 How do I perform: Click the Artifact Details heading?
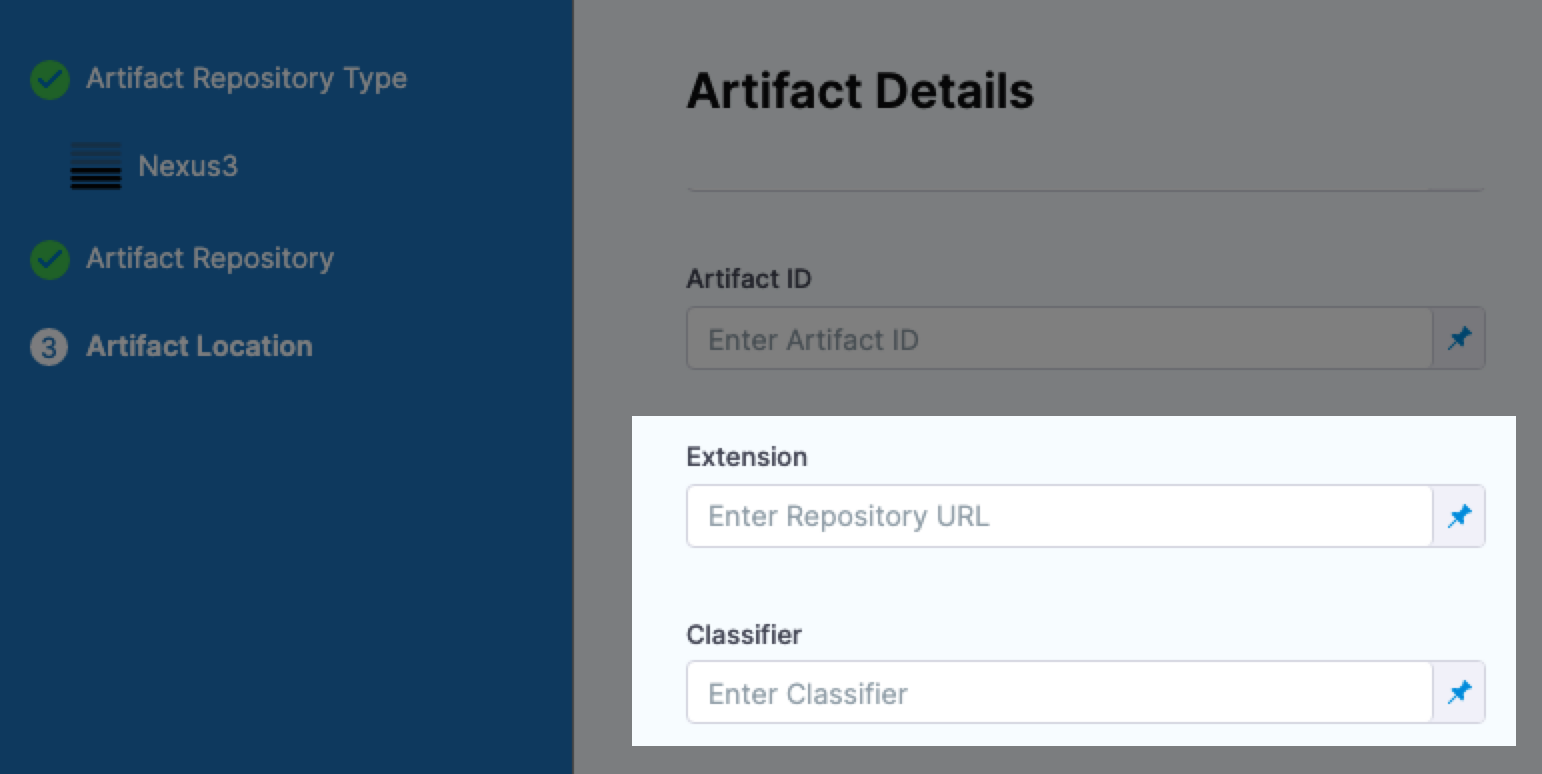860,91
